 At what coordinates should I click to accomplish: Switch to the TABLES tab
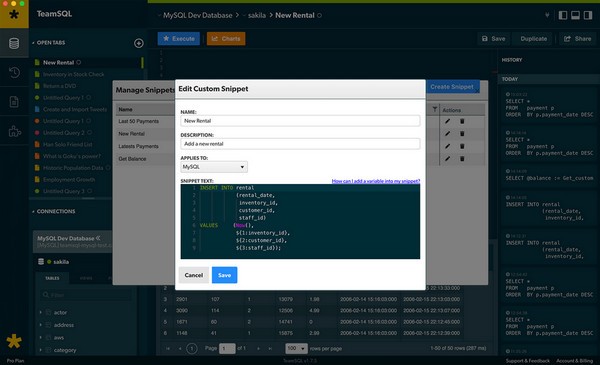[52, 278]
